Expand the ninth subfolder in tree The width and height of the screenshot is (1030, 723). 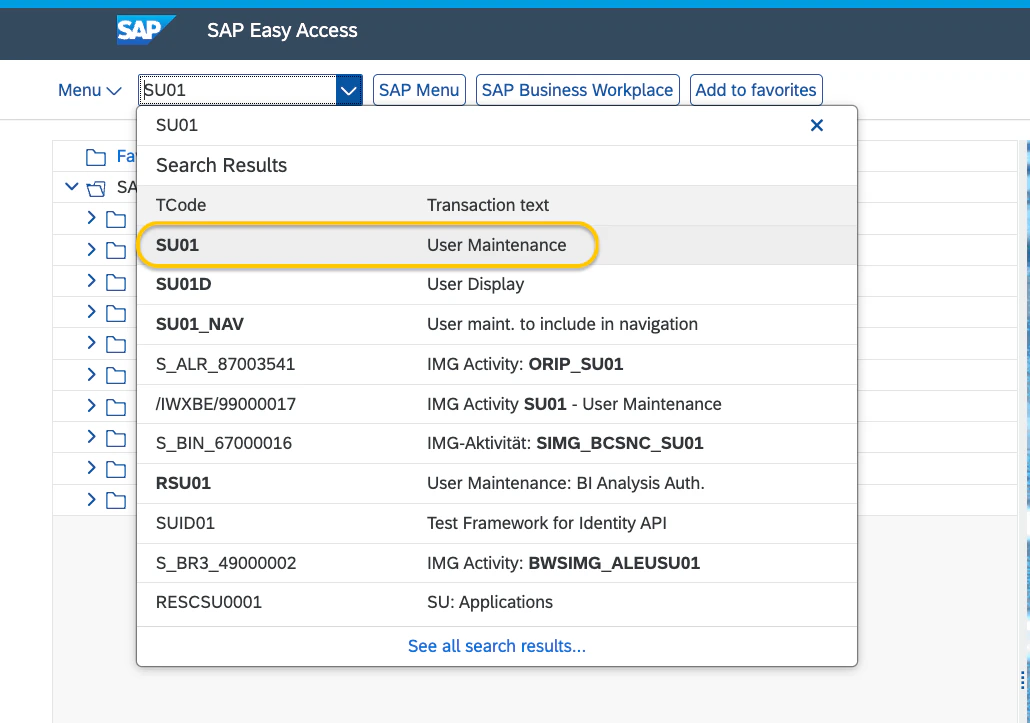[91, 468]
